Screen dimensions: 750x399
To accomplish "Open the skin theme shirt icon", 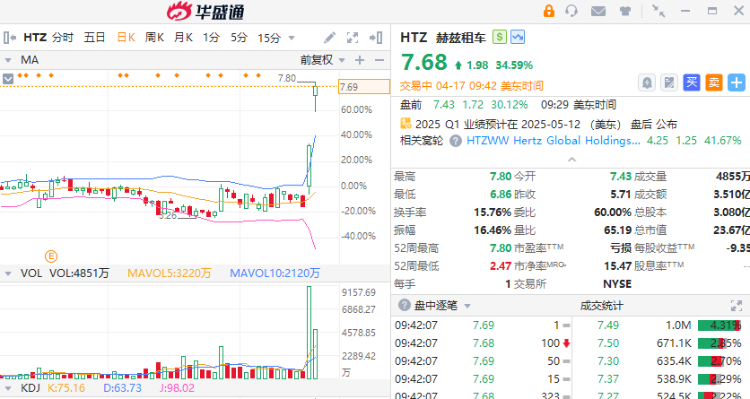I will pyautogui.click(x=625, y=11).
